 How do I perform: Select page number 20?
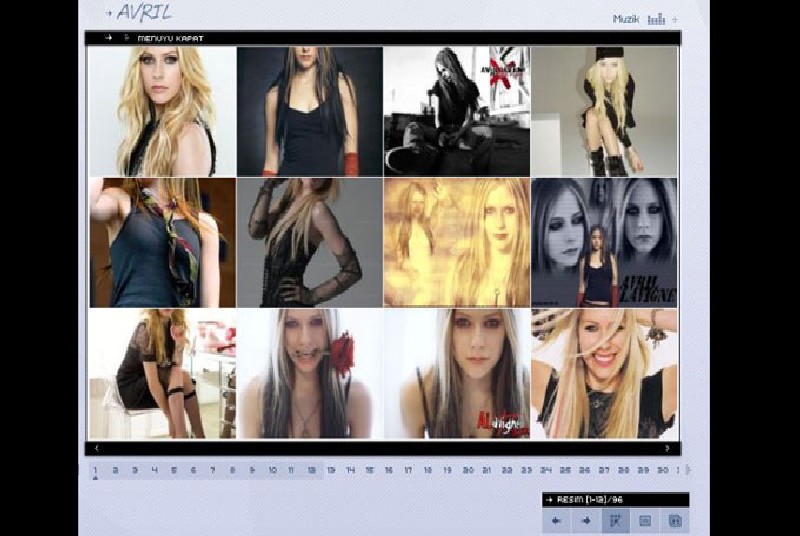point(468,470)
